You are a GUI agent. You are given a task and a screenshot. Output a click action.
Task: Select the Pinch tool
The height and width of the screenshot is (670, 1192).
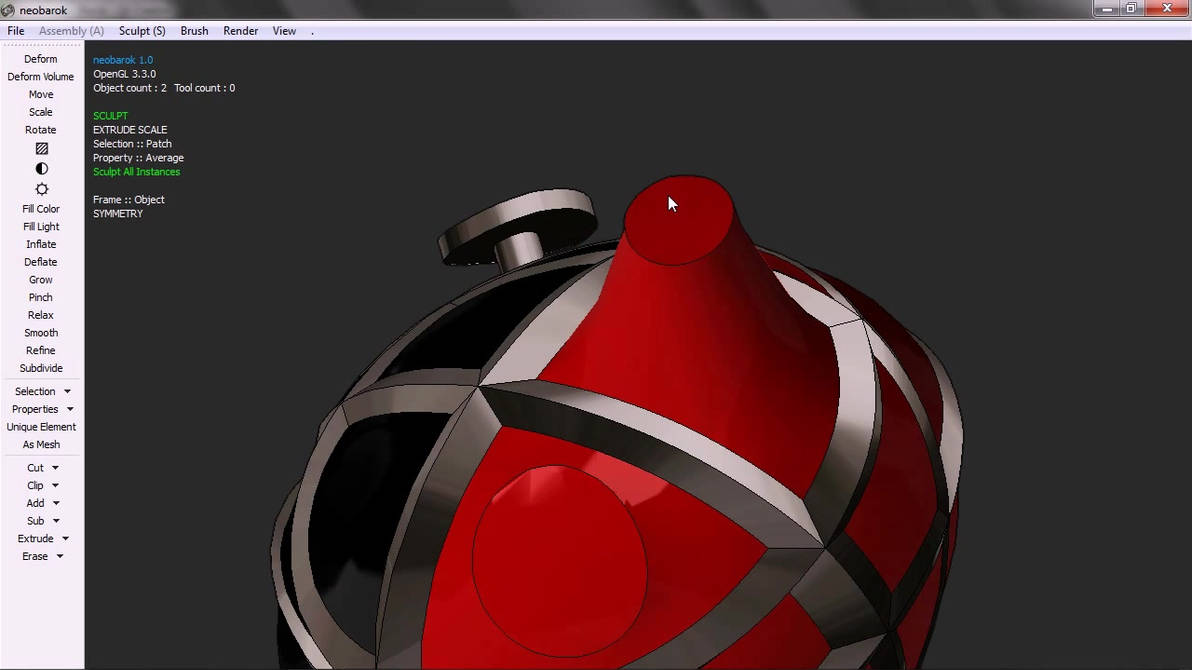(x=40, y=297)
